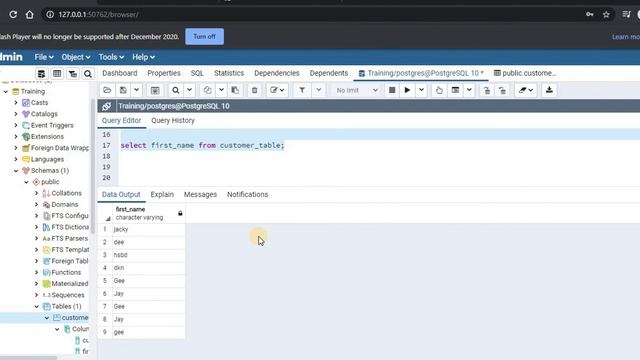
Task: Click the Explain hand pointer icon
Action: pos(439,90)
